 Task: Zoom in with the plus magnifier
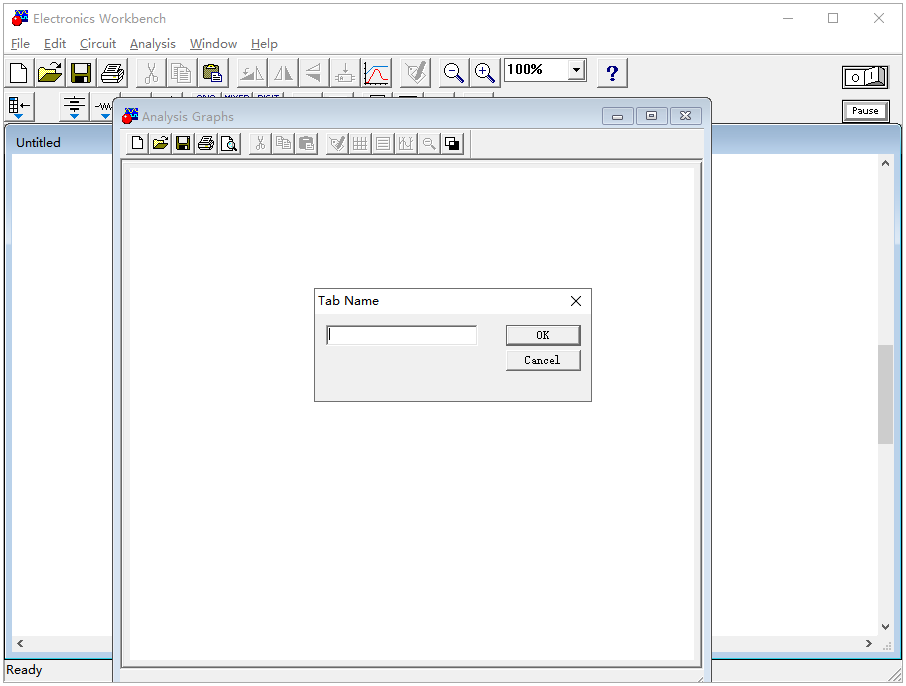485,73
